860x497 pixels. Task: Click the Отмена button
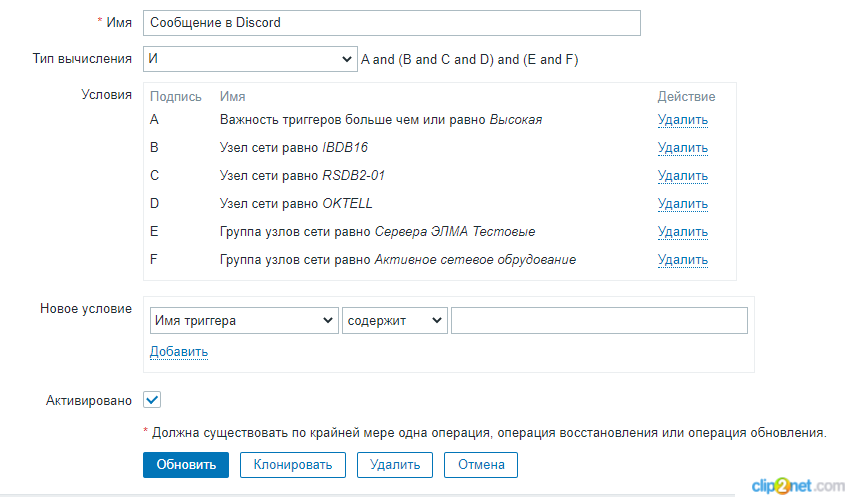click(x=481, y=465)
